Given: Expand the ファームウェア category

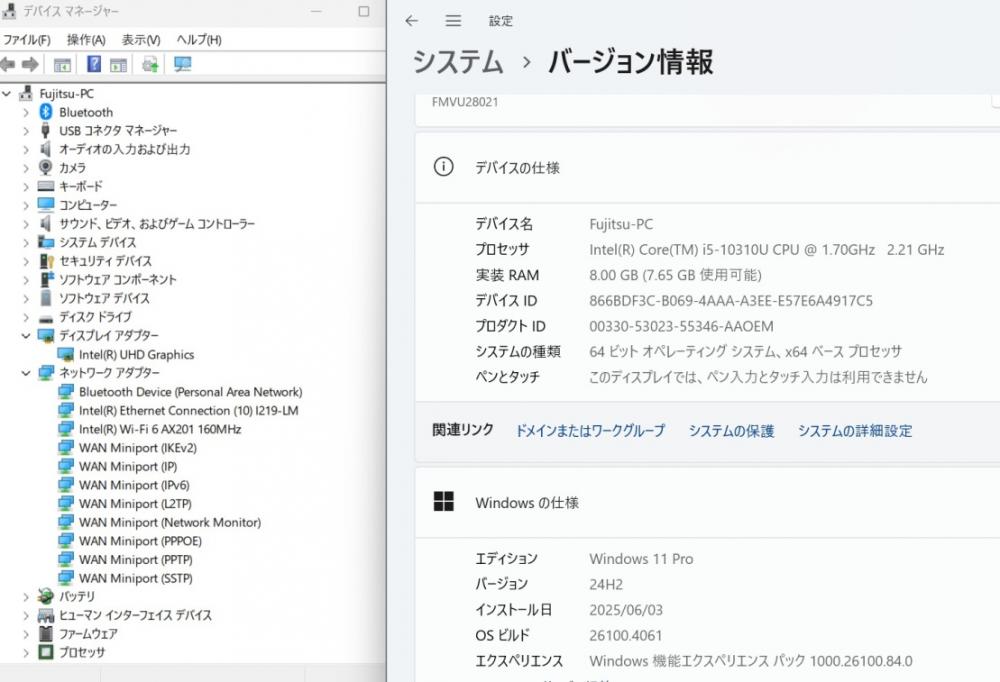Looking at the screenshot, I should 26,634.
